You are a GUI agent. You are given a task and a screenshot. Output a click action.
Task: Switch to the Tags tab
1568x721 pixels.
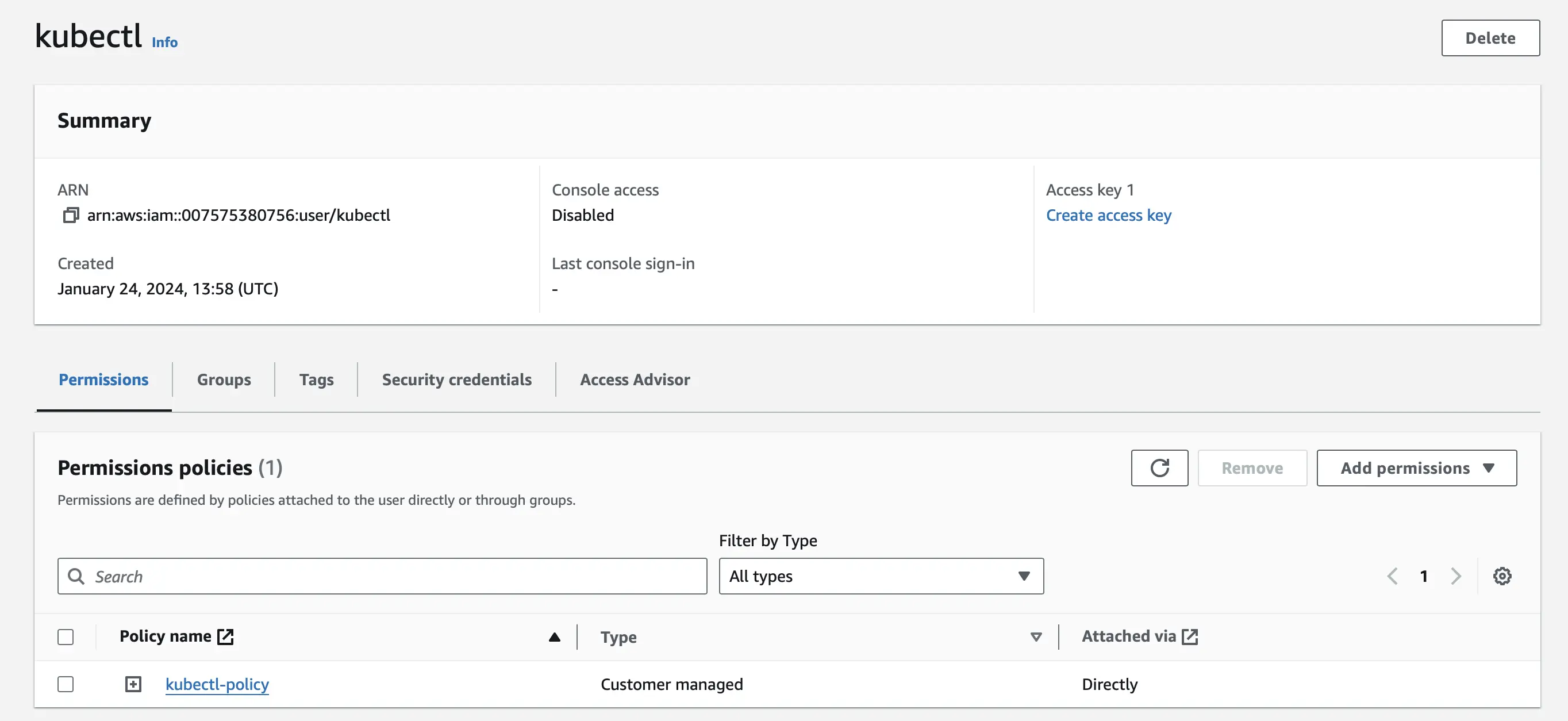(x=316, y=379)
